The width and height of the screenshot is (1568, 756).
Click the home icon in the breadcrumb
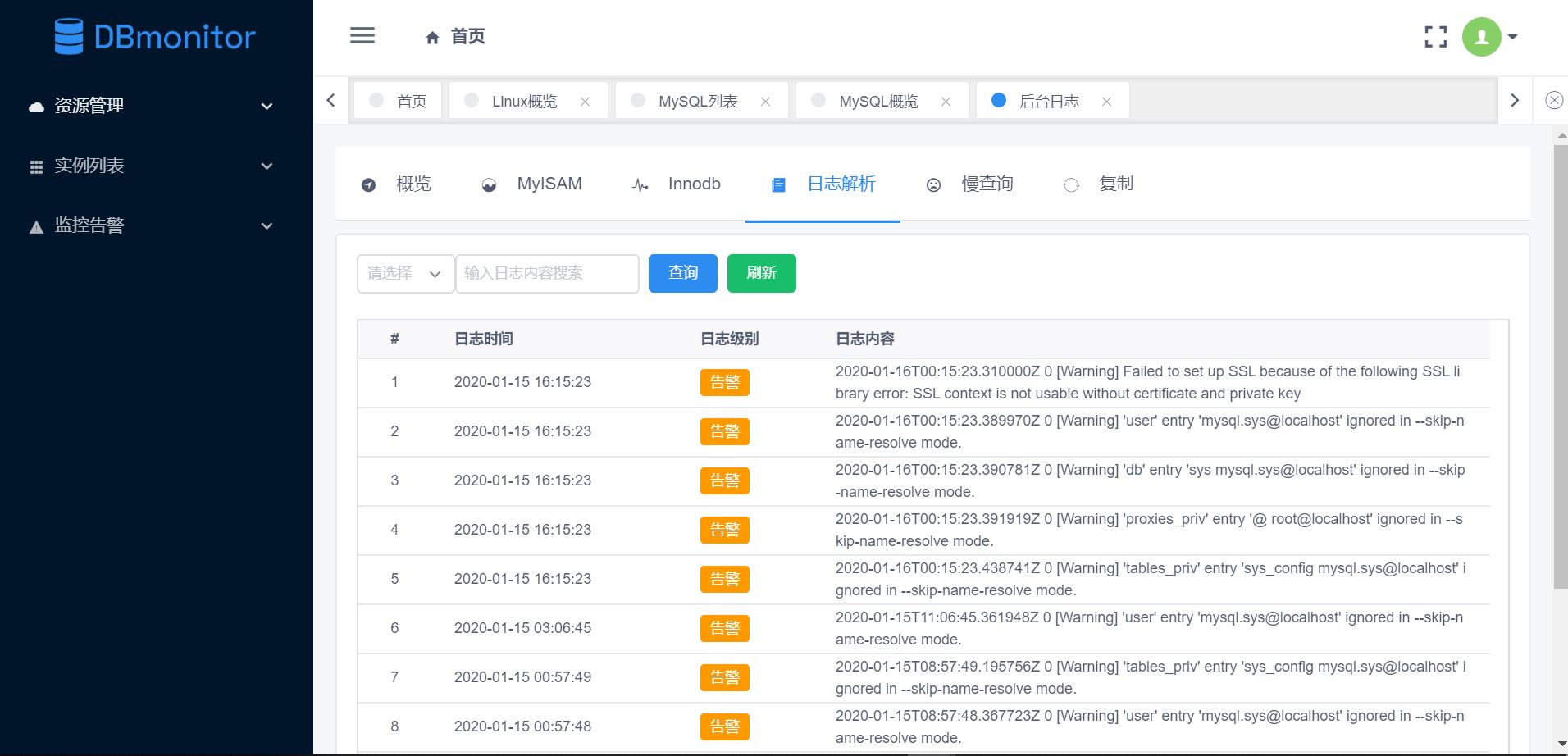click(x=432, y=37)
